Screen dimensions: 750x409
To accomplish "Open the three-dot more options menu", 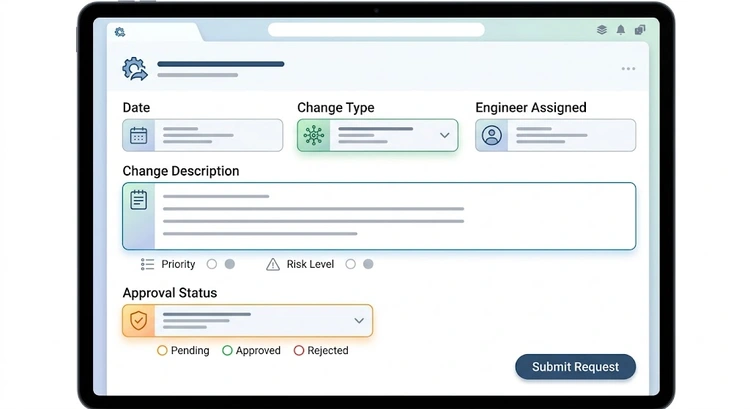I will (x=628, y=69).
